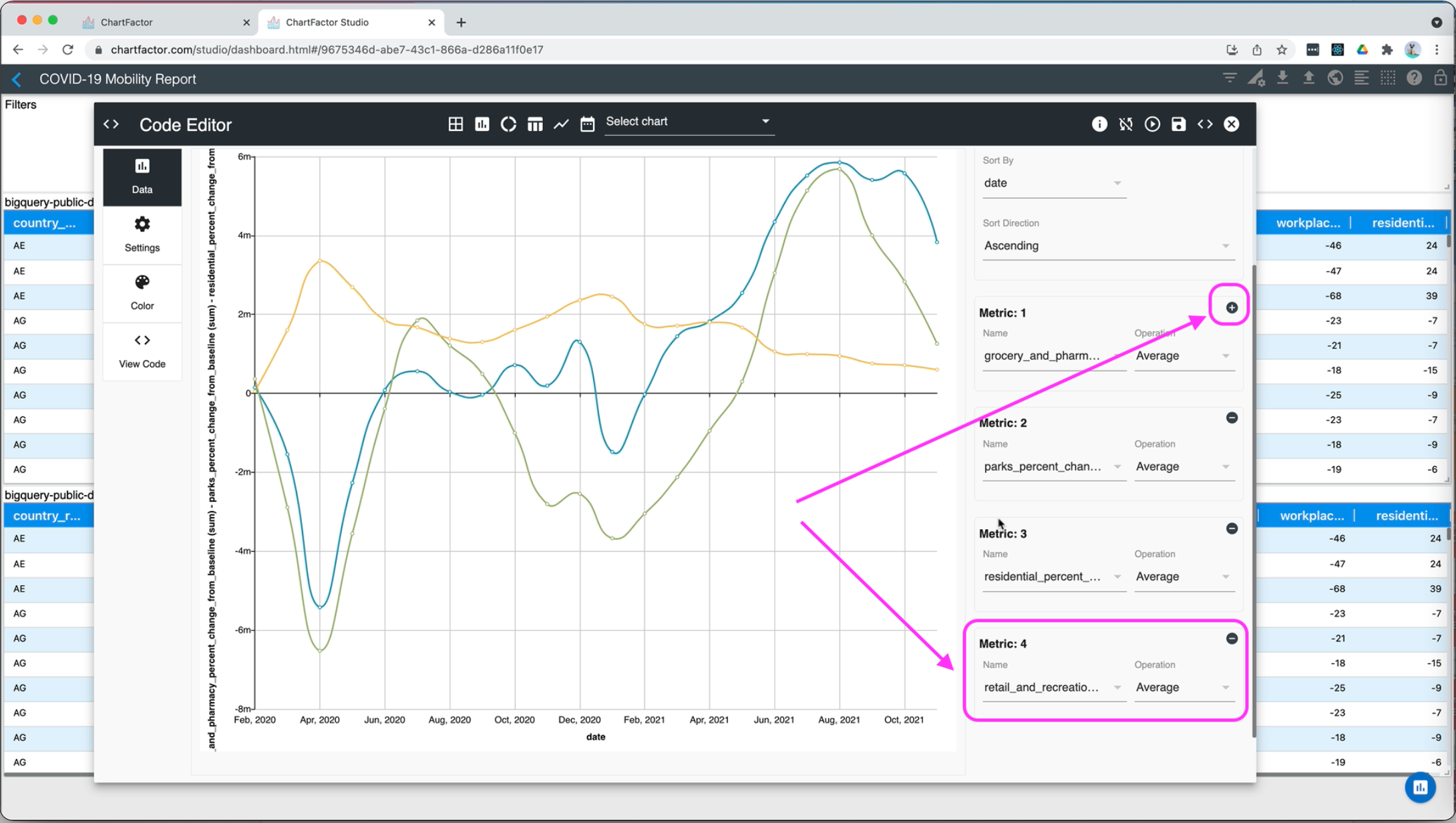Viewport: 1456px width, 823px height.
Task: Click the table grid icon in toolbar
Action: click(456, 124)
